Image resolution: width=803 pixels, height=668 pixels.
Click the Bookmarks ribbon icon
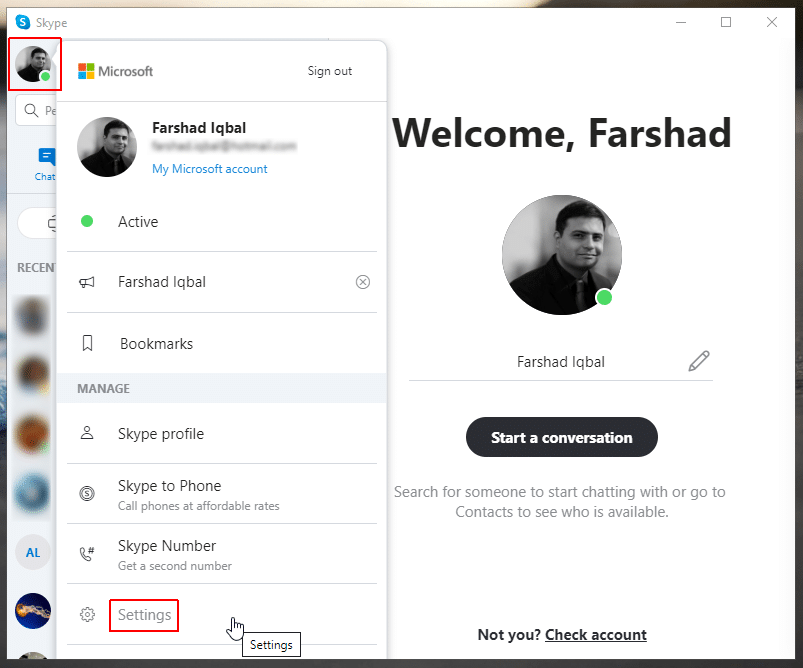click(x=87, y=344)
